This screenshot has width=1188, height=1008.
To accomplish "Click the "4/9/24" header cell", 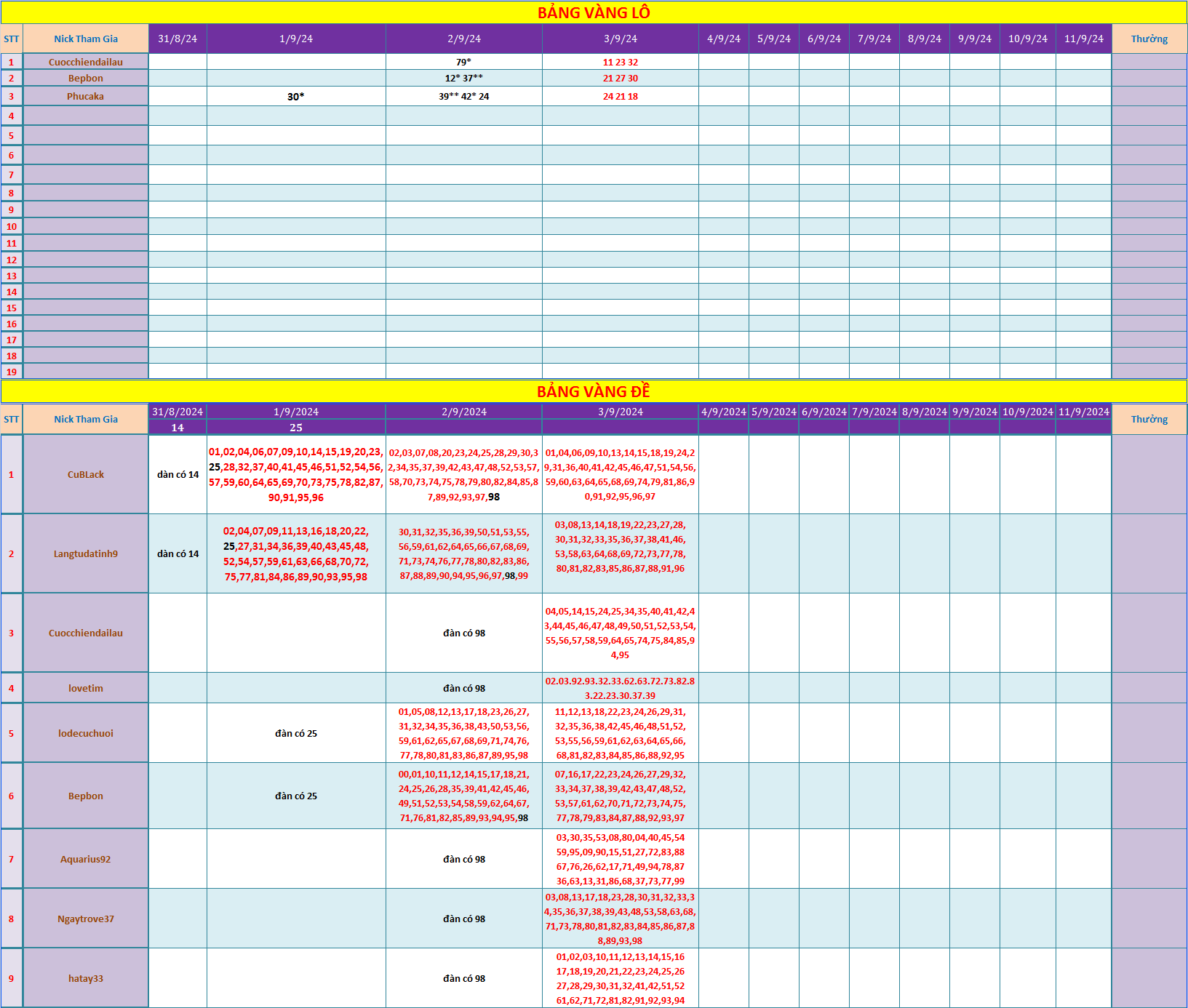I will 724,39.
